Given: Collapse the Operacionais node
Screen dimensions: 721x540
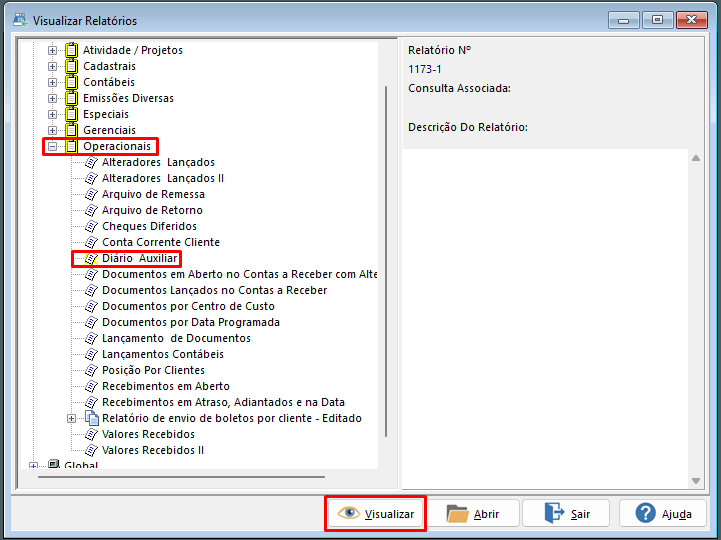Looking at the screenshot, I should [x=52, y=147].
